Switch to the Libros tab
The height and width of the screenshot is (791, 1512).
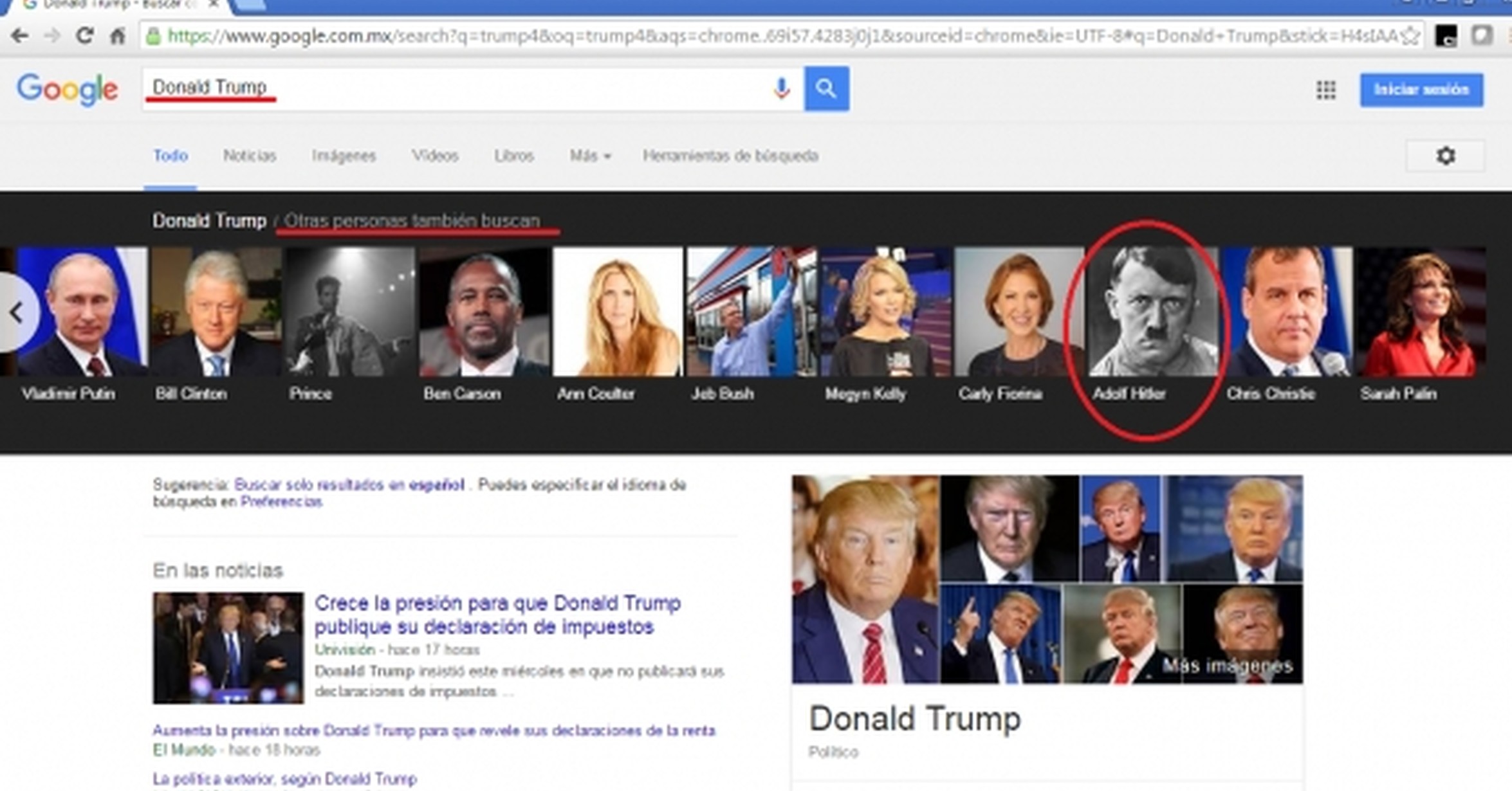[514, 156]
